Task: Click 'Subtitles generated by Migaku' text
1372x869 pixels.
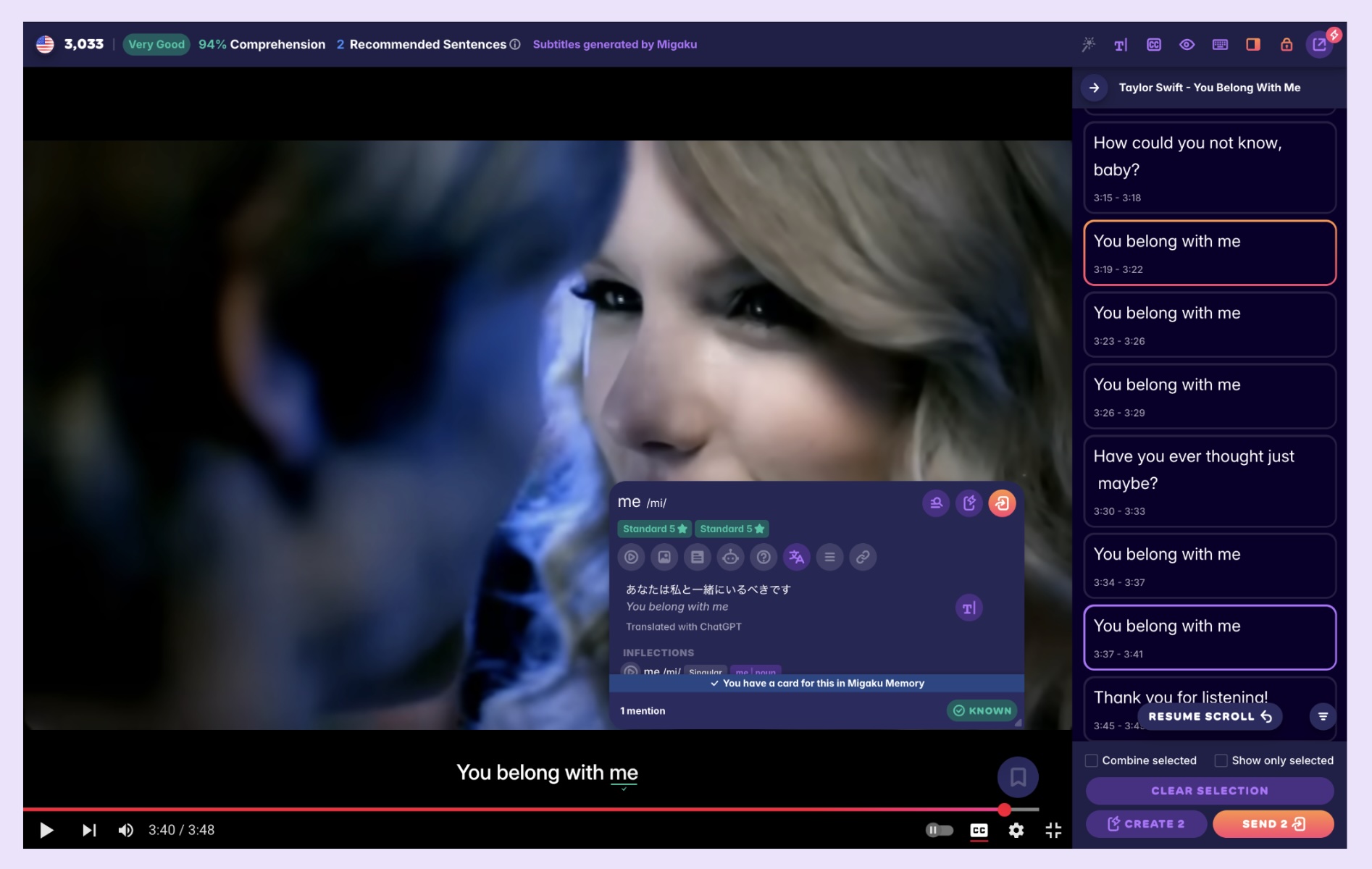Action: (x=614, y=44)
